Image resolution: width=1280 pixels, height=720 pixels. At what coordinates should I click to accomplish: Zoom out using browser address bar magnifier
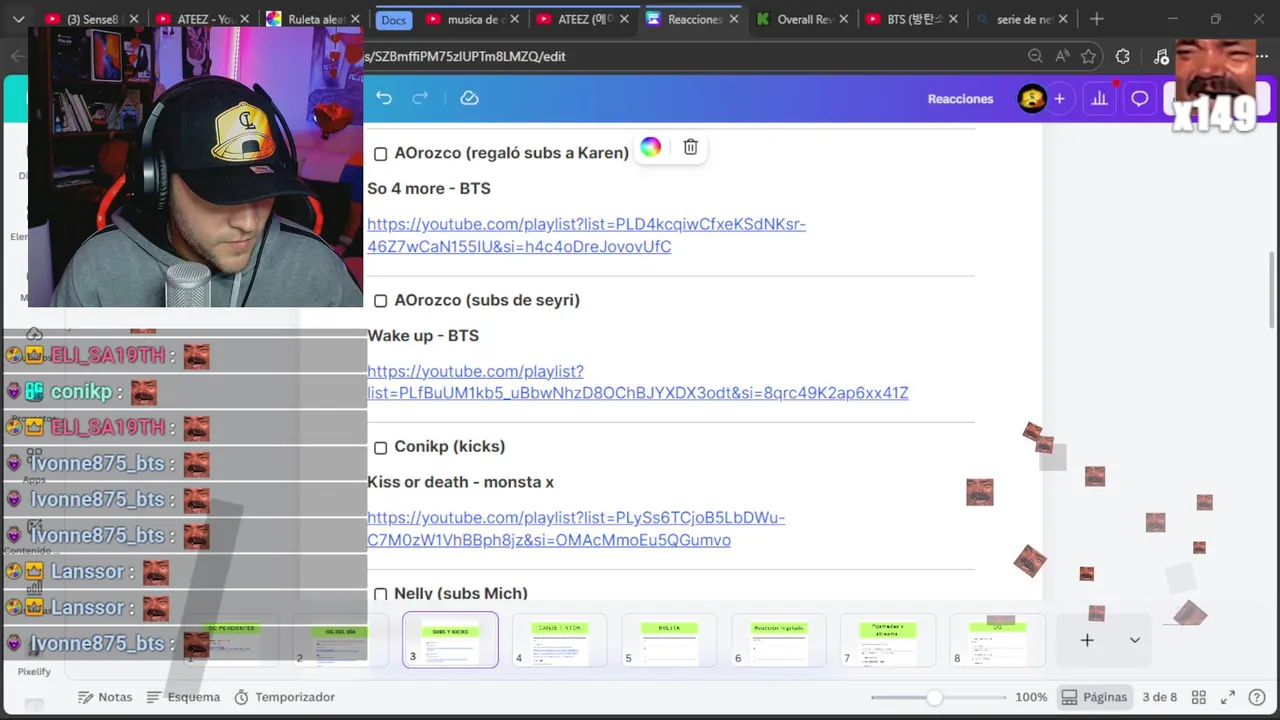1035,57
